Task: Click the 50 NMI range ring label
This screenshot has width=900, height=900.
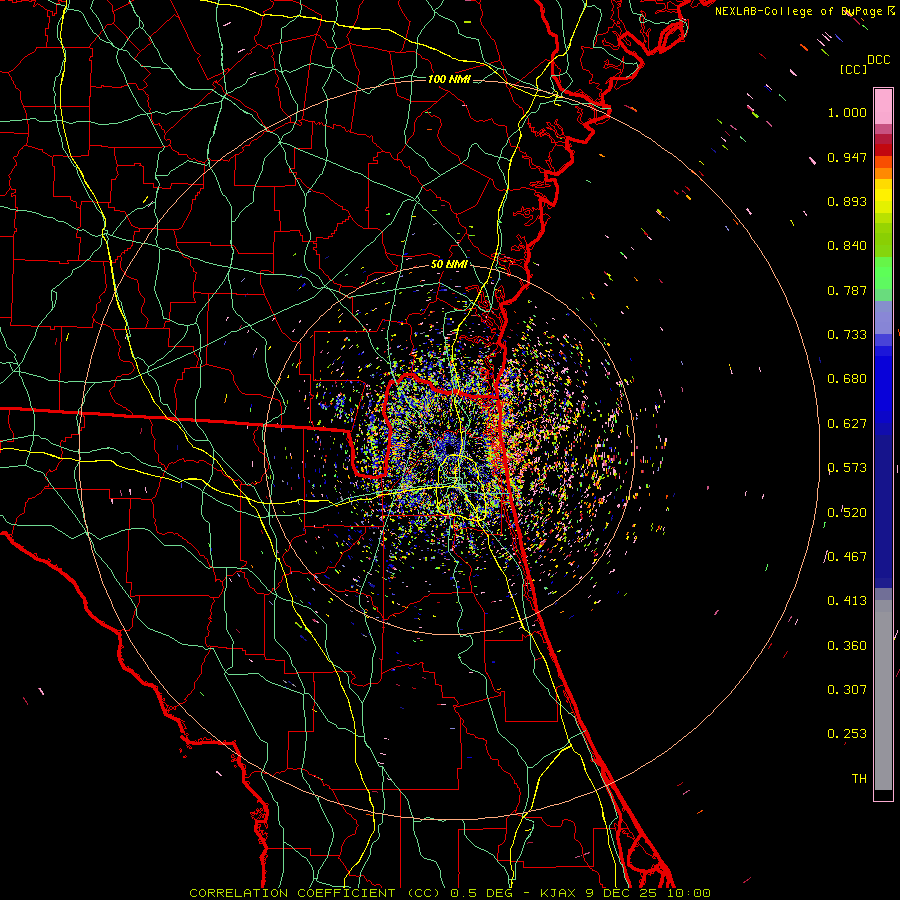Action: pyautogui.click(x=449, y=265)
